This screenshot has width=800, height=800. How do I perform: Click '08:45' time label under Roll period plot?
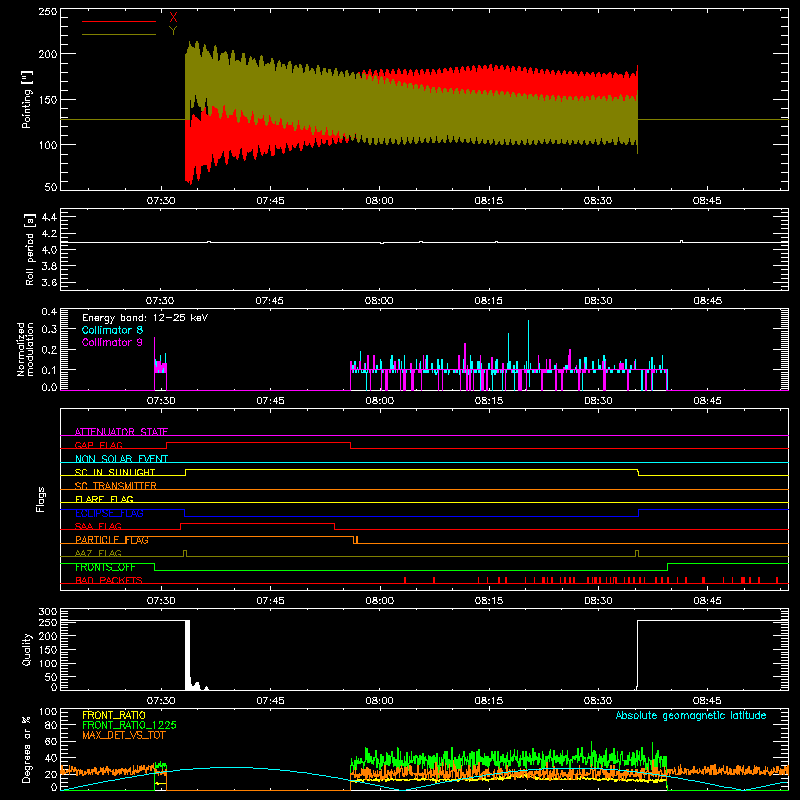click(707, 301)
